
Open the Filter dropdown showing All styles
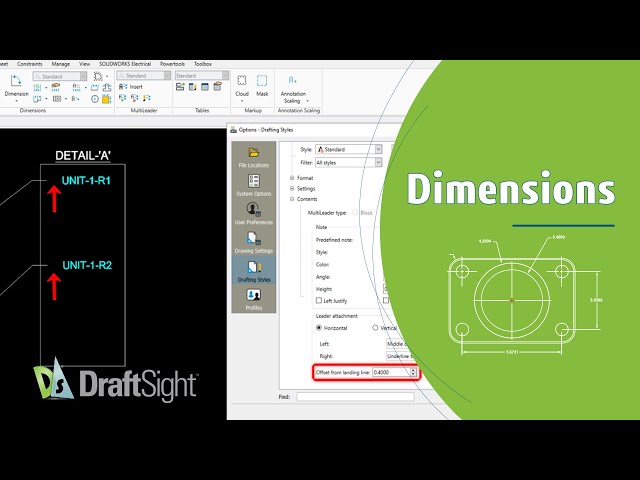(349, 162)
